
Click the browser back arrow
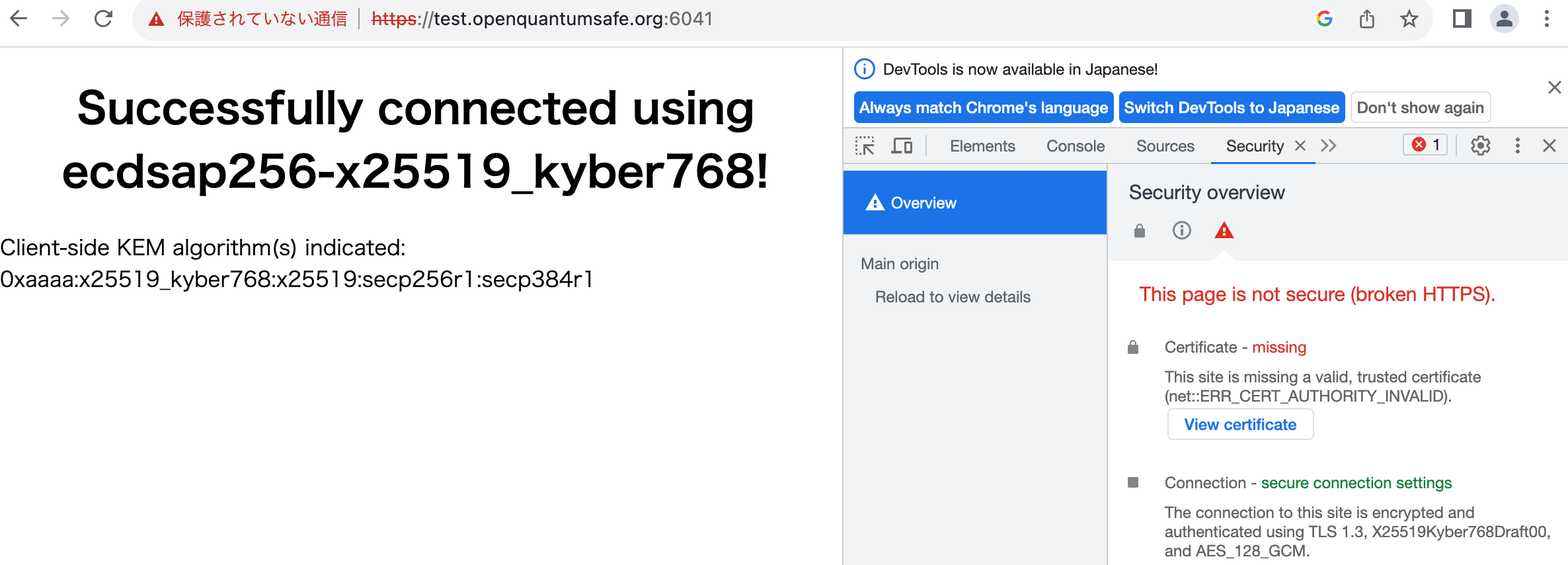(x=19, y=19)
